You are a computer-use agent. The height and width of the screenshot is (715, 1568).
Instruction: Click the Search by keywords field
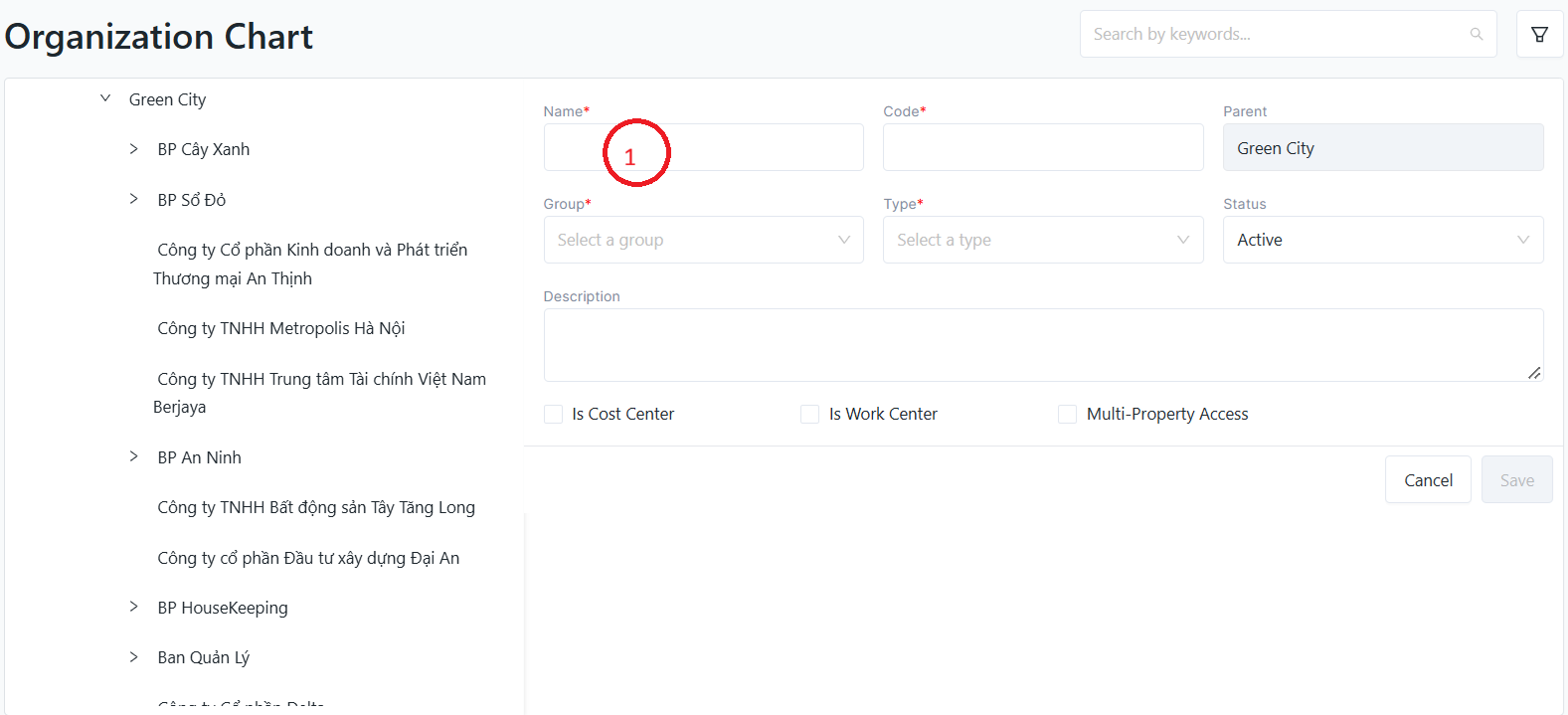point(1288,34)
